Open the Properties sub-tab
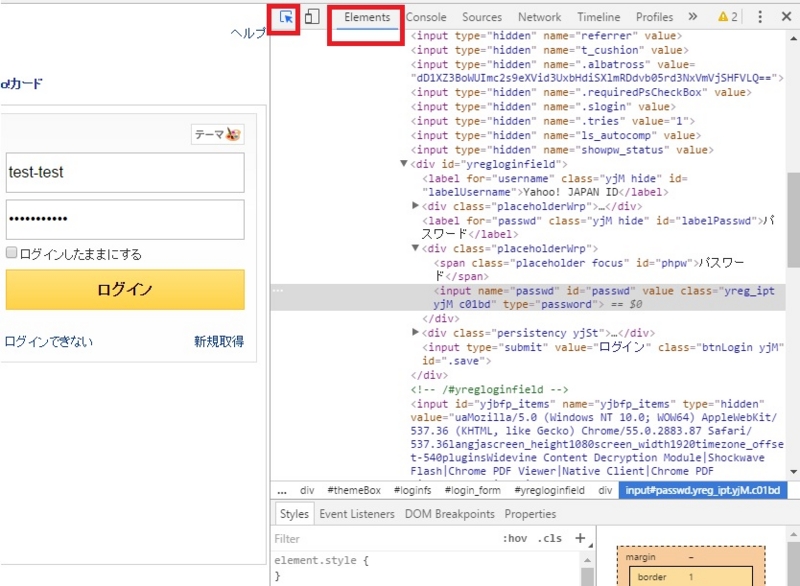800x586 pixels. click(530, 514)
